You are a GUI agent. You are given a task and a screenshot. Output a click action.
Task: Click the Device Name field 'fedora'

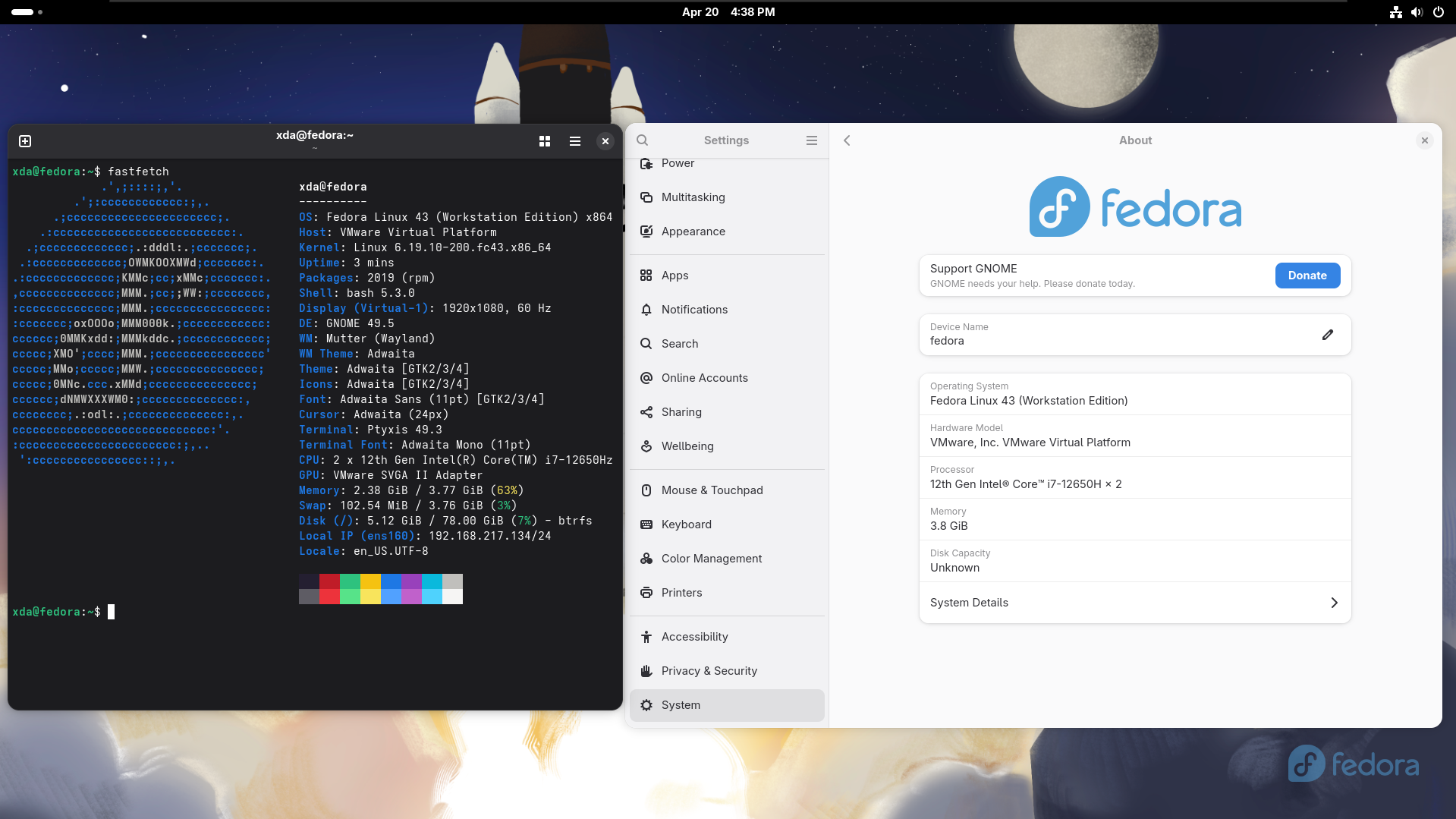click(1135, 335)
